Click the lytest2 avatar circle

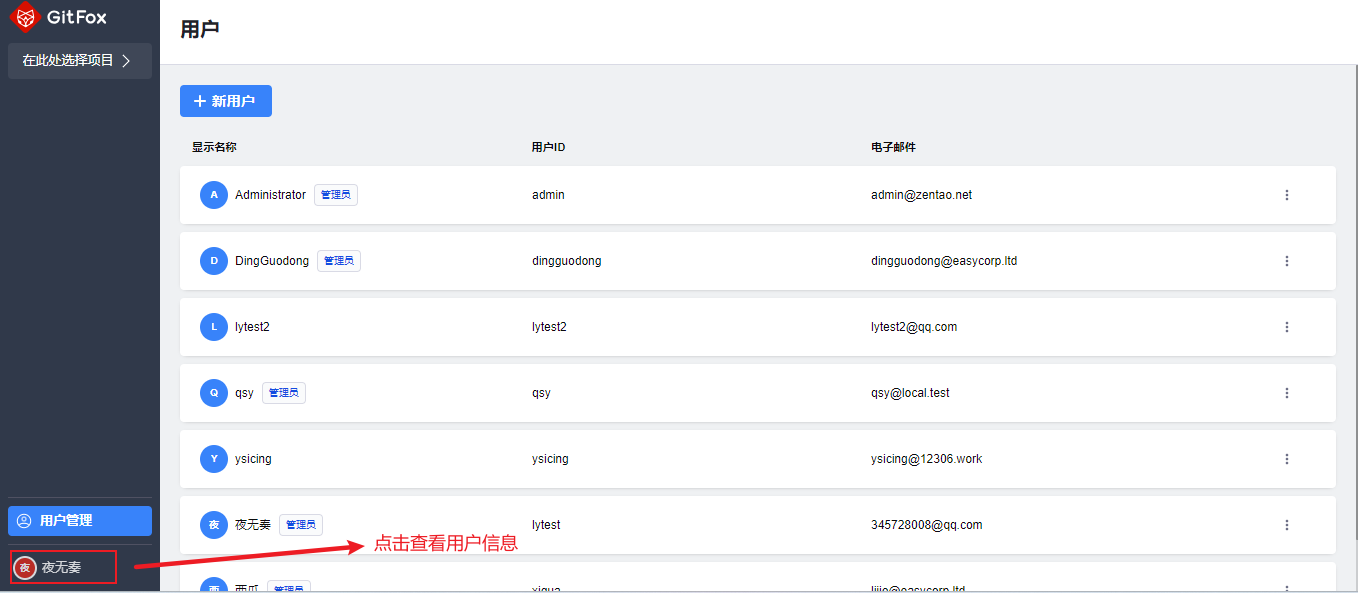point(214,327)
